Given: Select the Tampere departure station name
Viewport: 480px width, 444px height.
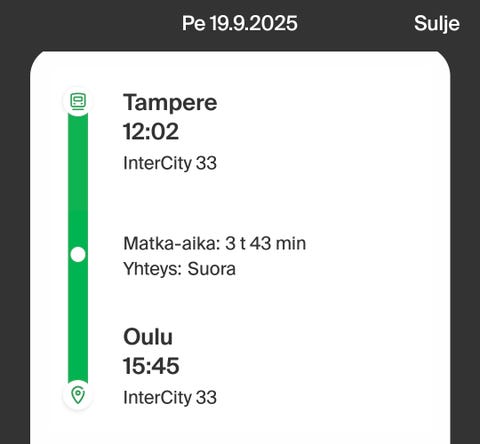Looking at the screenshot, I should [170, 103].
